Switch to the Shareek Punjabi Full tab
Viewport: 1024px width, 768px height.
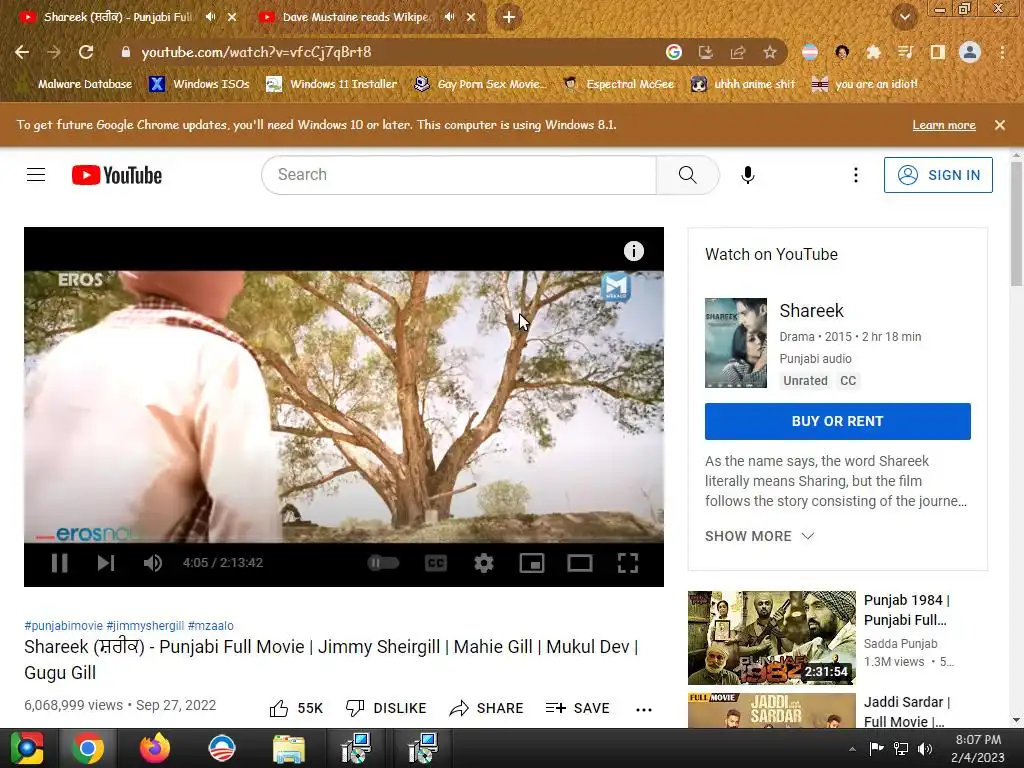(118, 17)
